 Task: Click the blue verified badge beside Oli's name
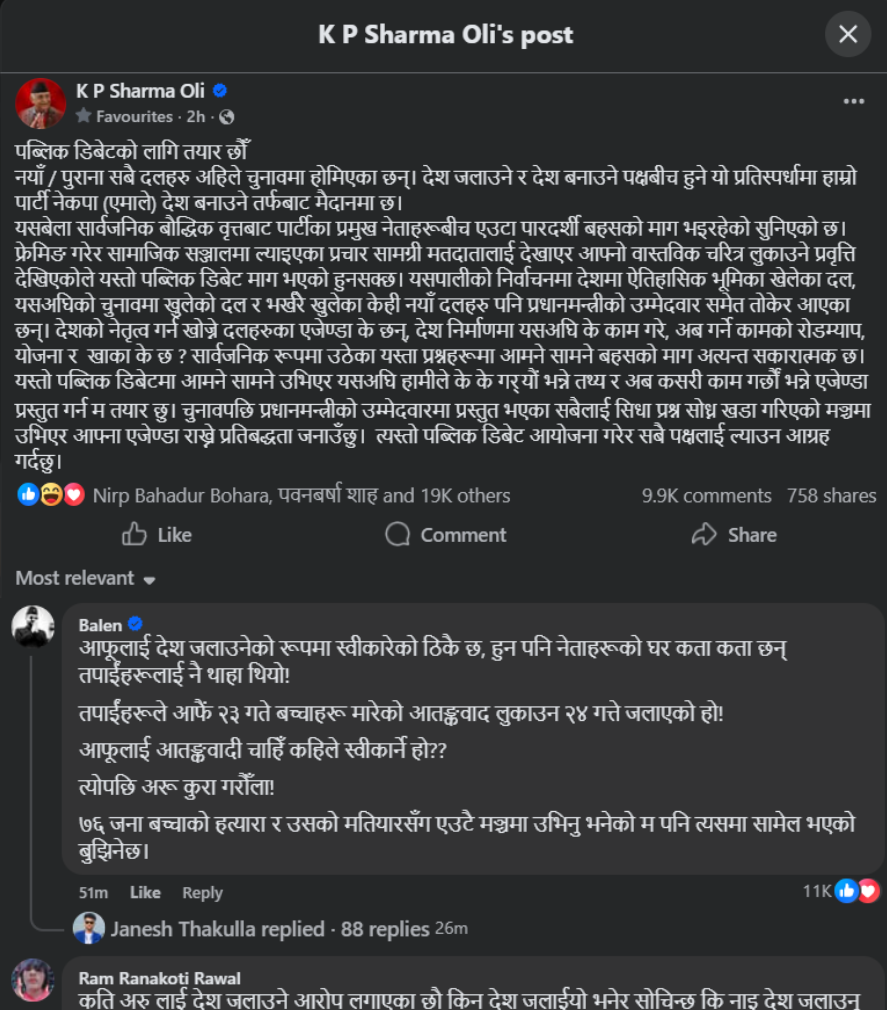220,91
